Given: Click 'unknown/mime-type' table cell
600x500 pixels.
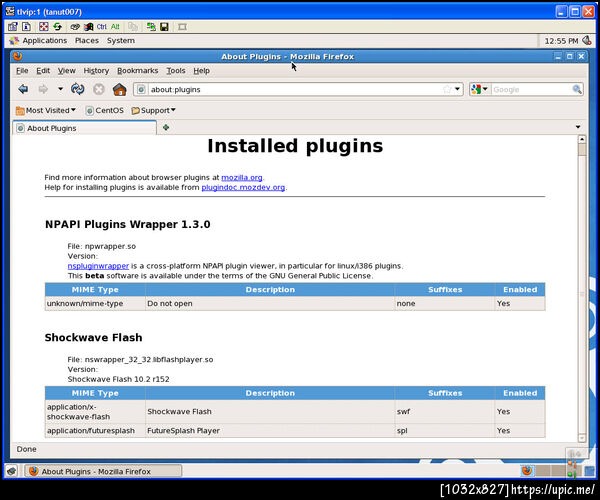Looking at the screenshot, I should point(95,303).
